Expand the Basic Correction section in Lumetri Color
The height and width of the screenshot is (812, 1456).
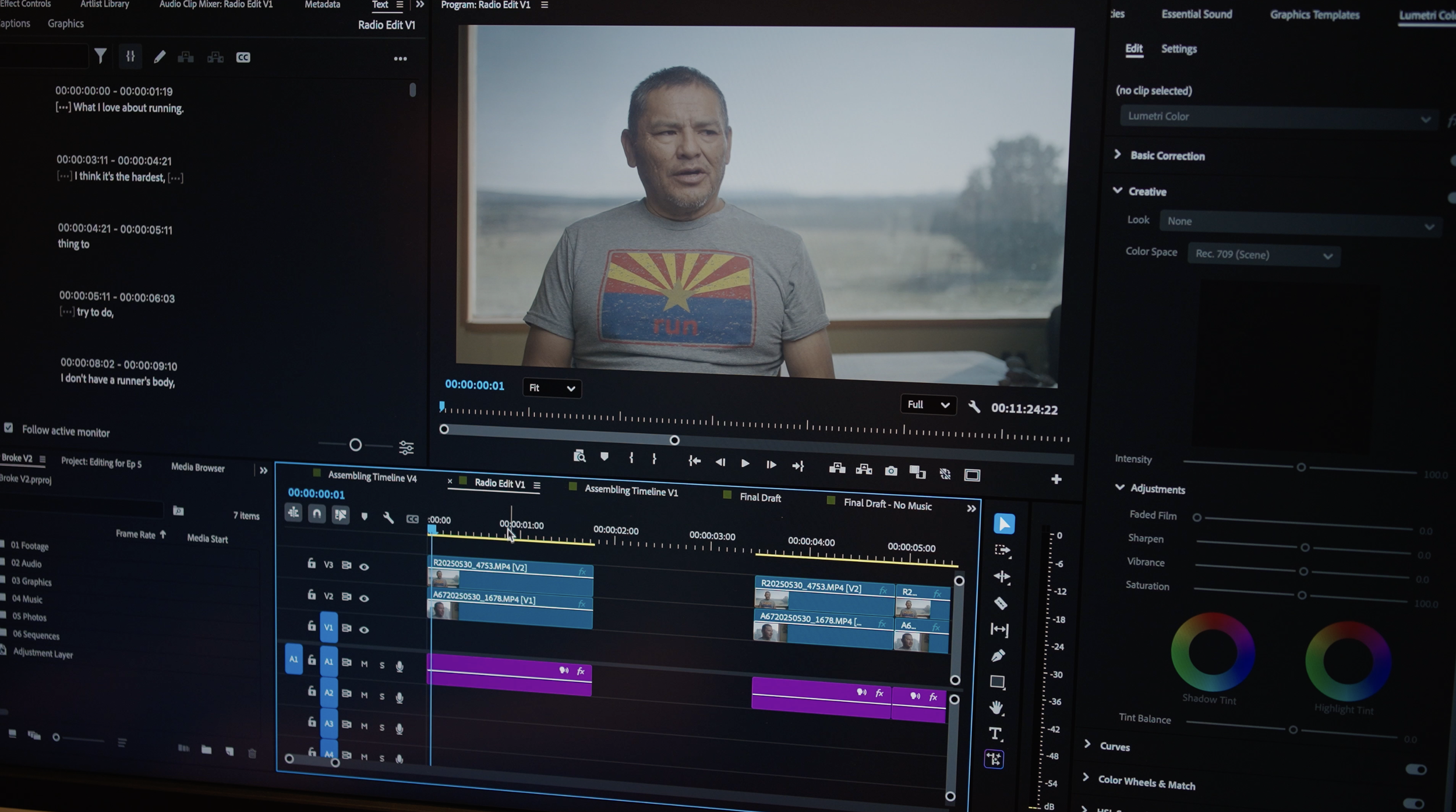[1118, 155]
